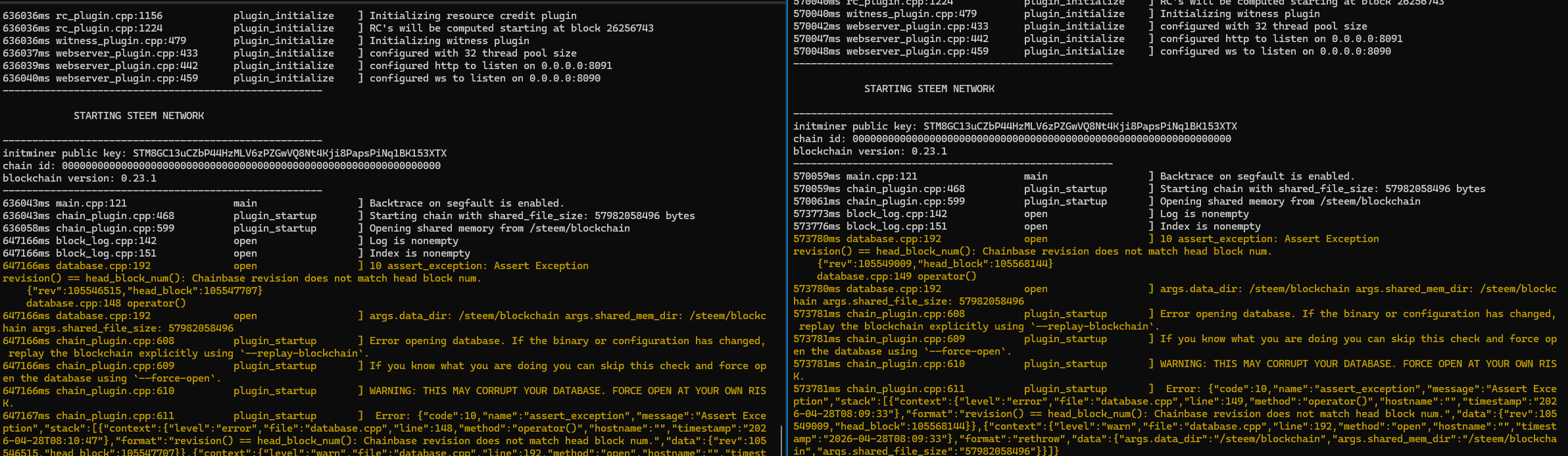Click the 647166ms block_log.cpp:151 'Index is nonempty' line
The width and height of the screenshot is (1568, 456).
(236, 253)
